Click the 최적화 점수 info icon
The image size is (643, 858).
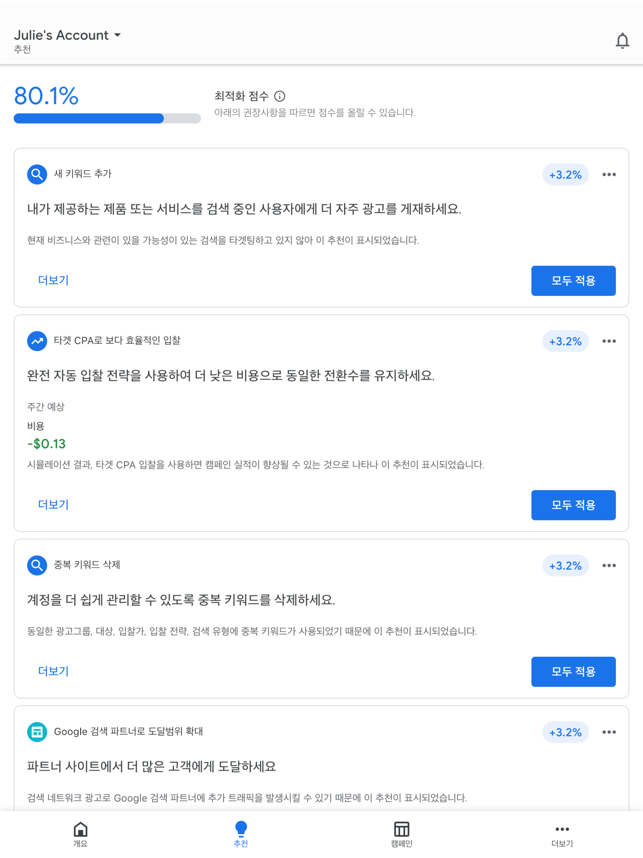click(x=280, y=96)
